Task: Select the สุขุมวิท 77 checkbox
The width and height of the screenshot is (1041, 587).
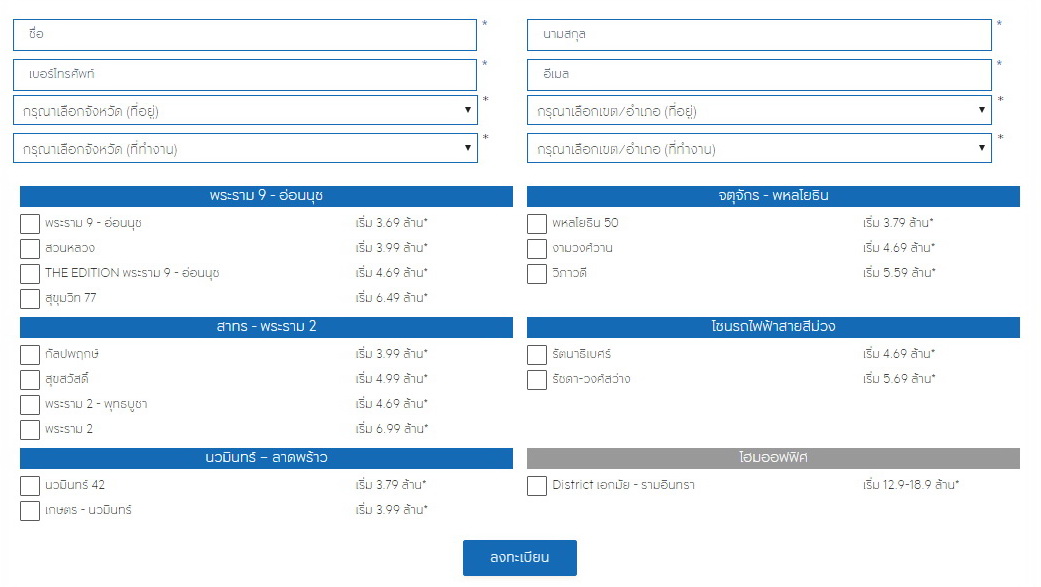Action: (x=30, y=299)
